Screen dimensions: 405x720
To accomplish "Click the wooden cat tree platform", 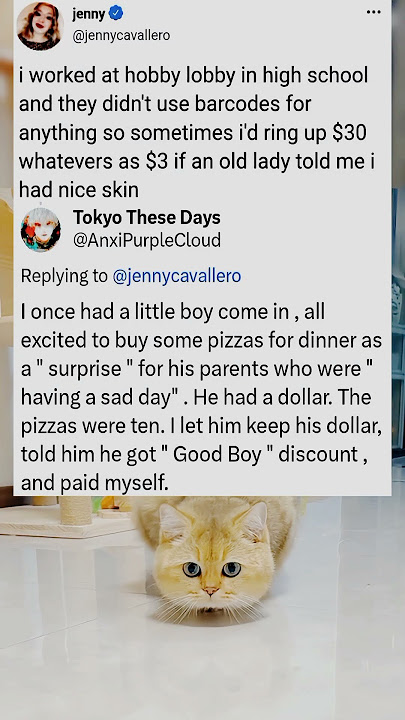I will tap(67, 529).
